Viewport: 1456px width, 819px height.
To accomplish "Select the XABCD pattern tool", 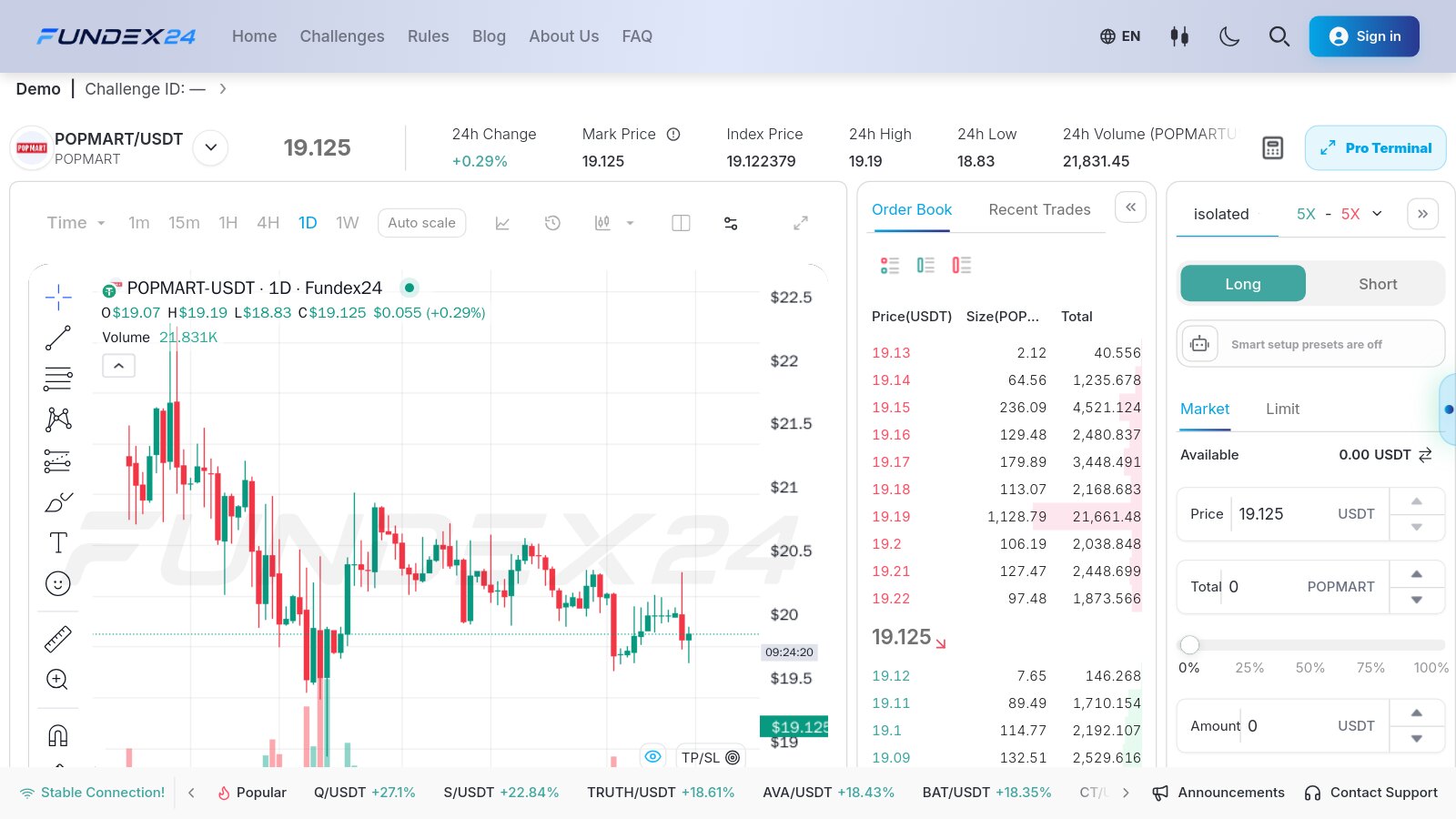I will 58,420.
